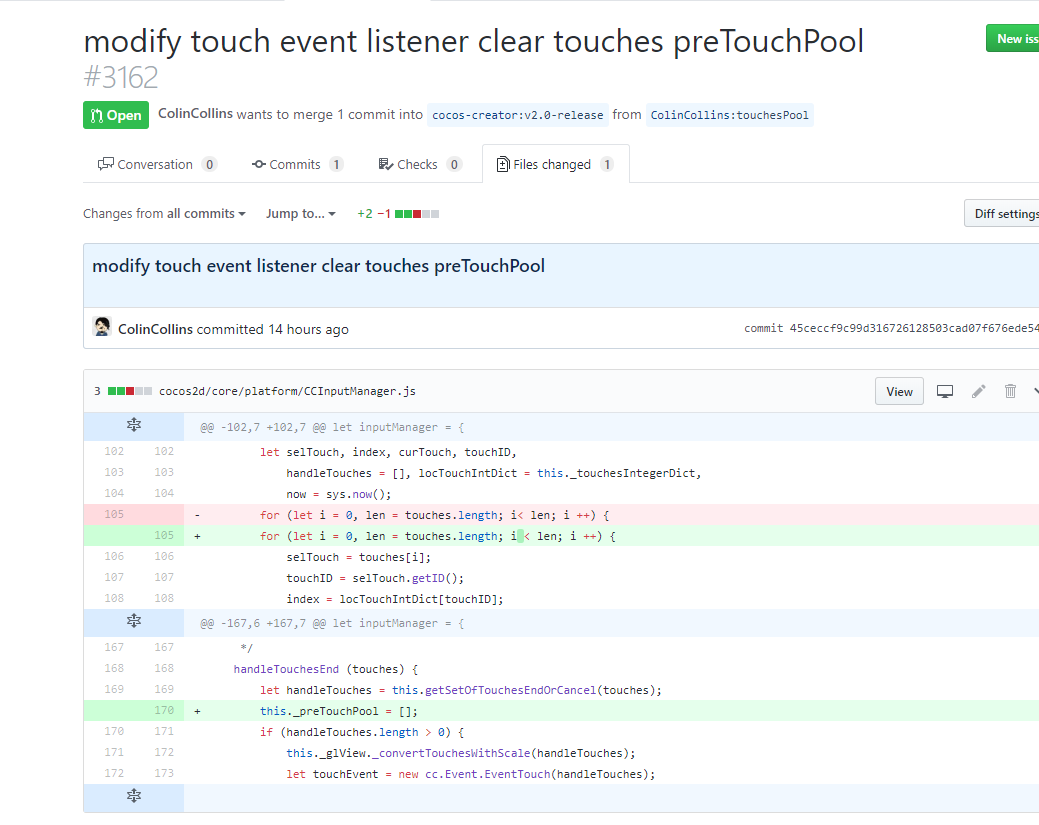This screenshot has height=825, width=1039.
Task: Open the Changes from all commits dropdown
Action: point(164,213)
